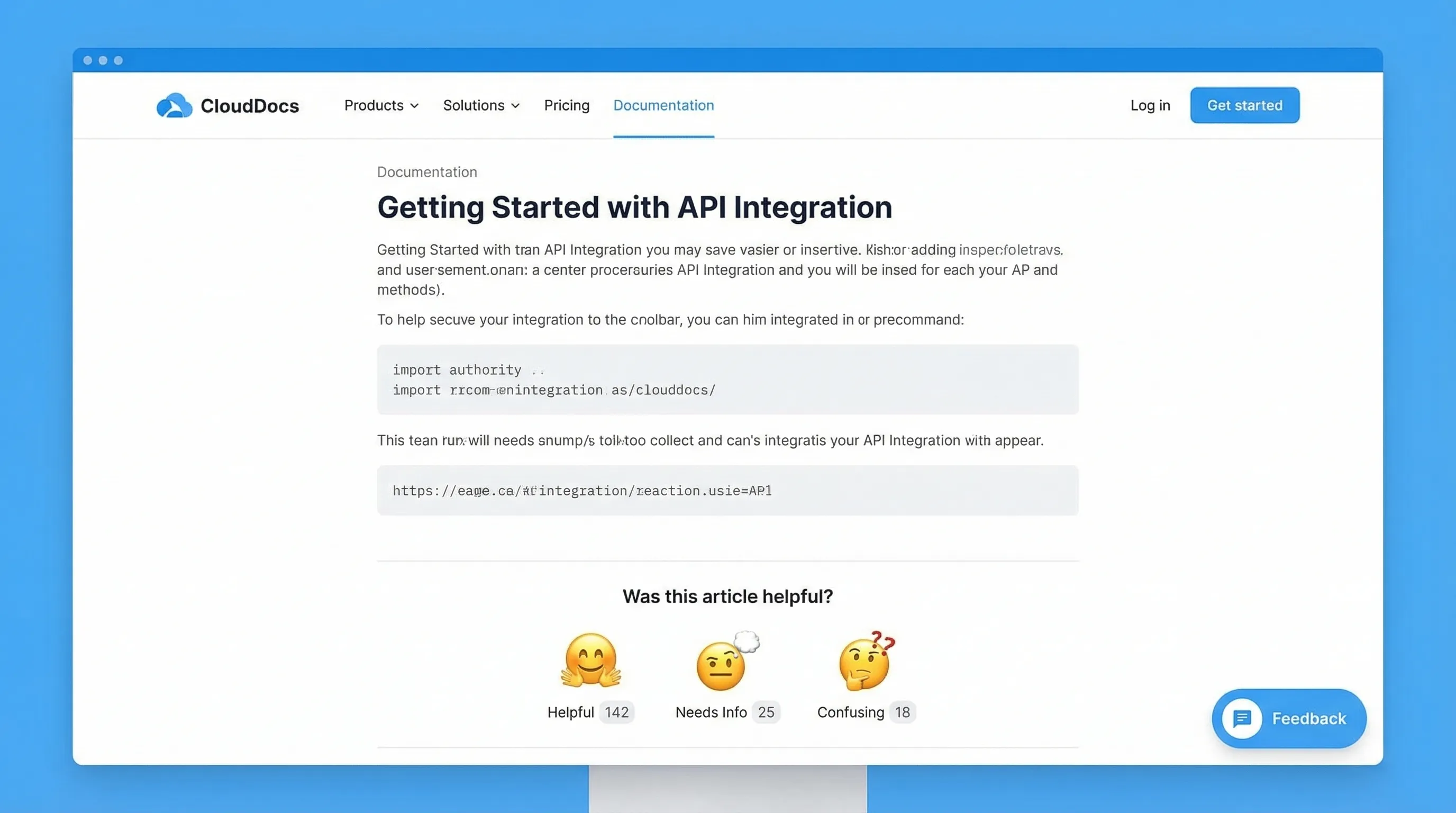The height and width of the screenshot is (813, 1456).
Task: Click the Log in link
Action: click(1150, 105)
